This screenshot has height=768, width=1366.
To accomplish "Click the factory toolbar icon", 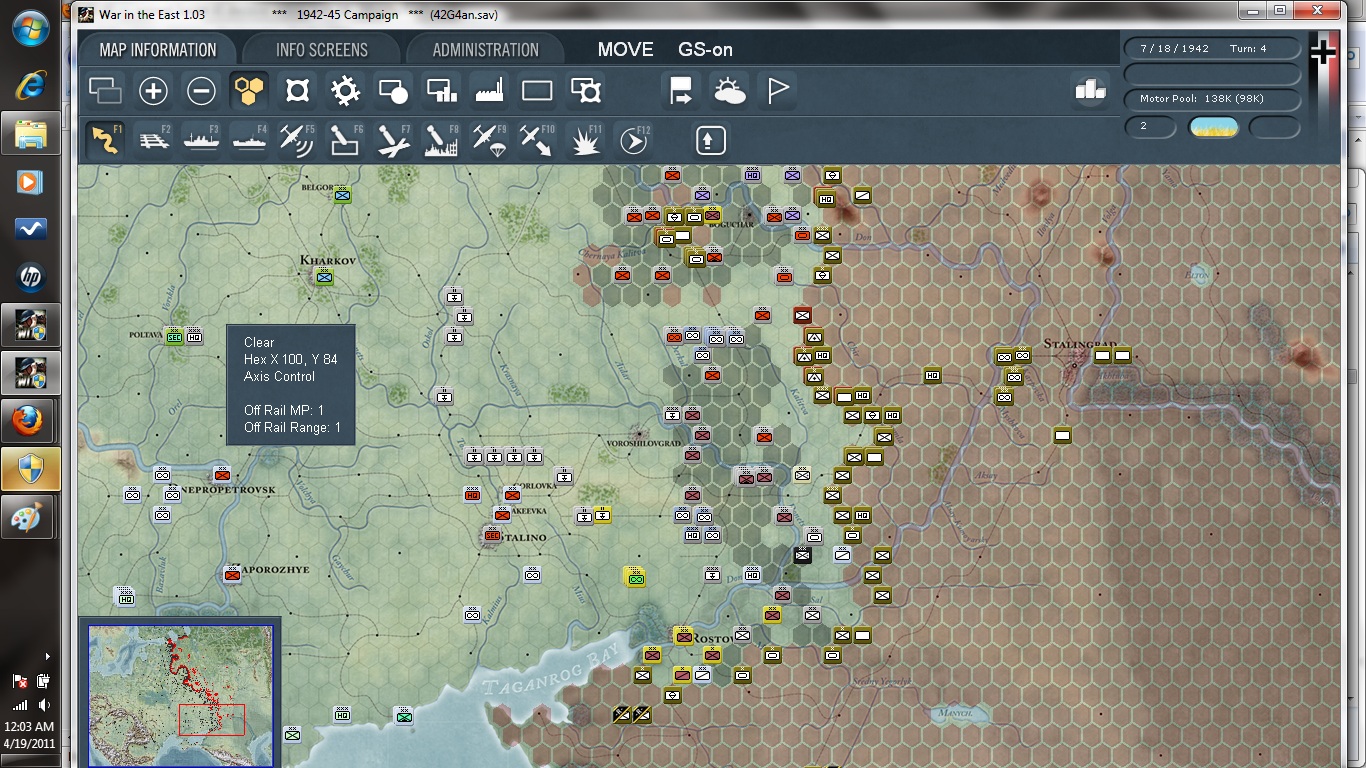I will 489,91.
